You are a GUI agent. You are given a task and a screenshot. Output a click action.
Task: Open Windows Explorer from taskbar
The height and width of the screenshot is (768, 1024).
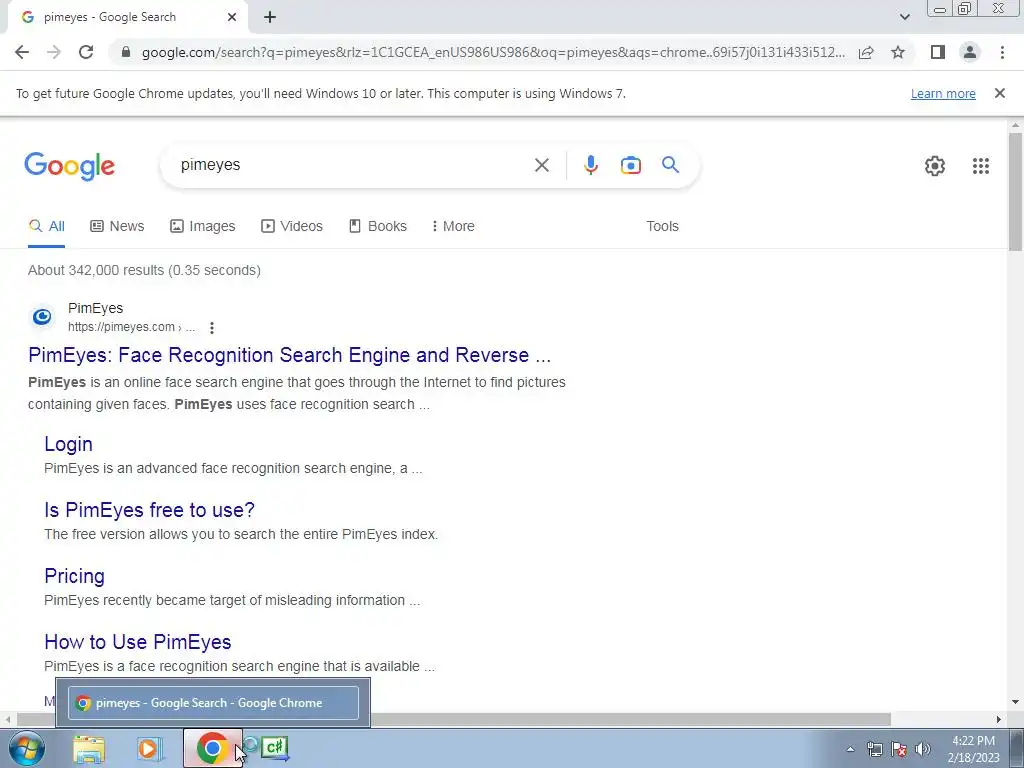[88, 748]
